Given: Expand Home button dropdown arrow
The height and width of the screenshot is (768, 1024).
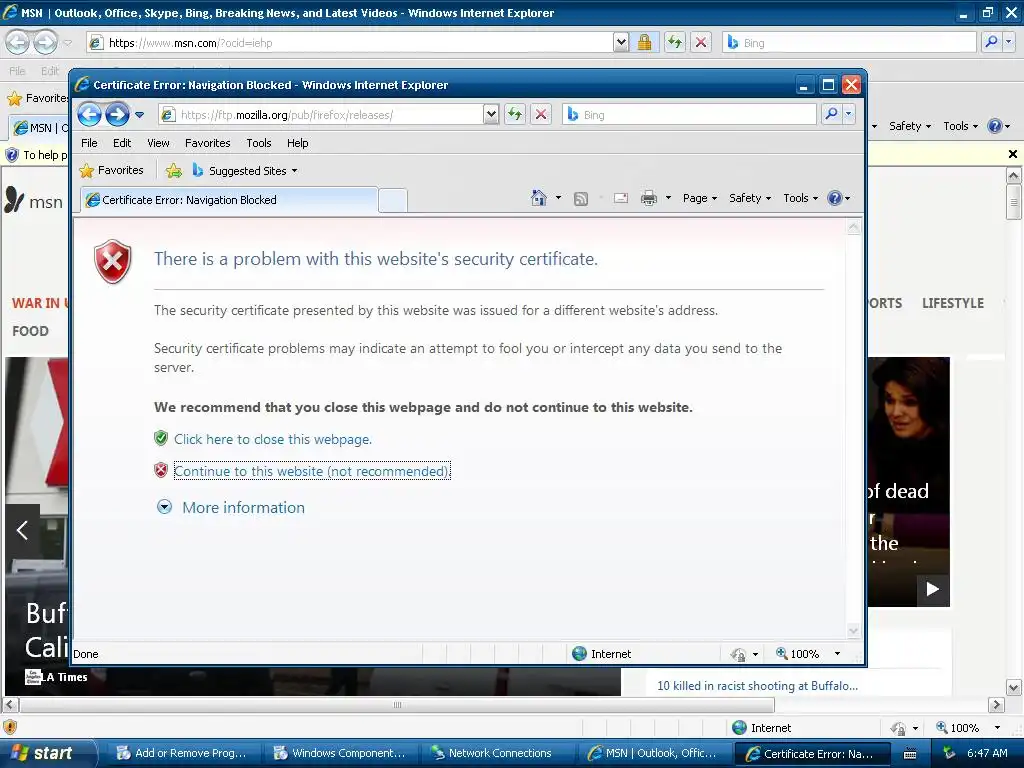Looking at the screenshot, I should pos(558,198).
